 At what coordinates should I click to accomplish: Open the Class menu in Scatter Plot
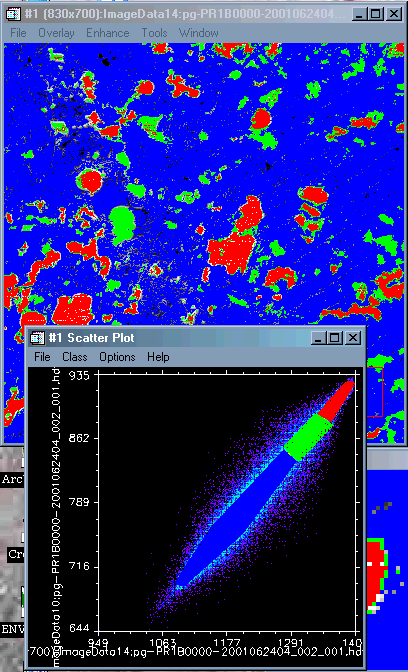[x=75, y=357]
